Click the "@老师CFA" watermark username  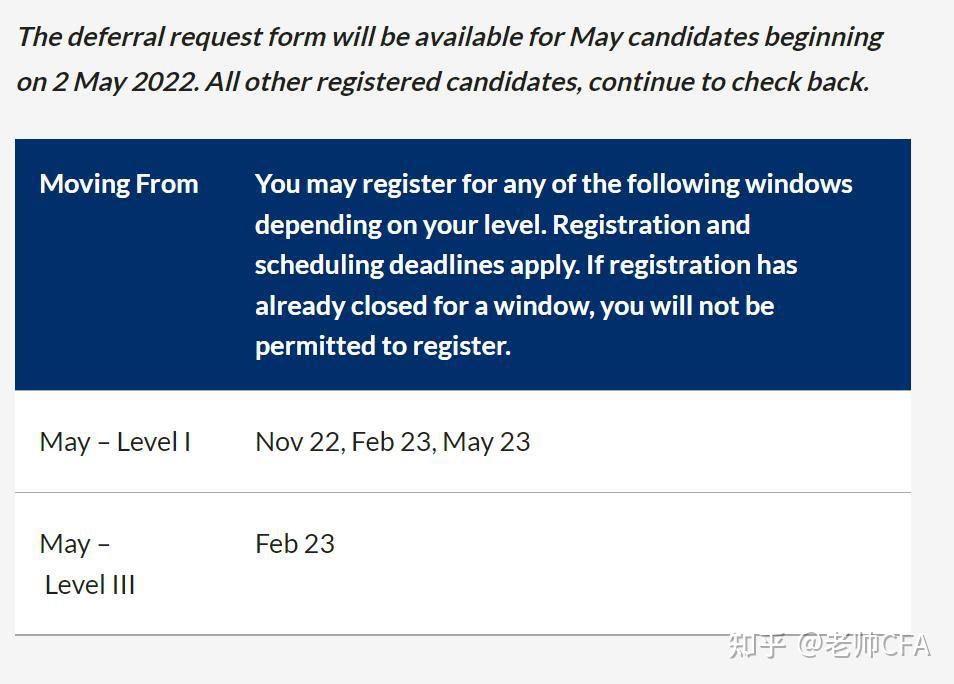click(864, 646)
